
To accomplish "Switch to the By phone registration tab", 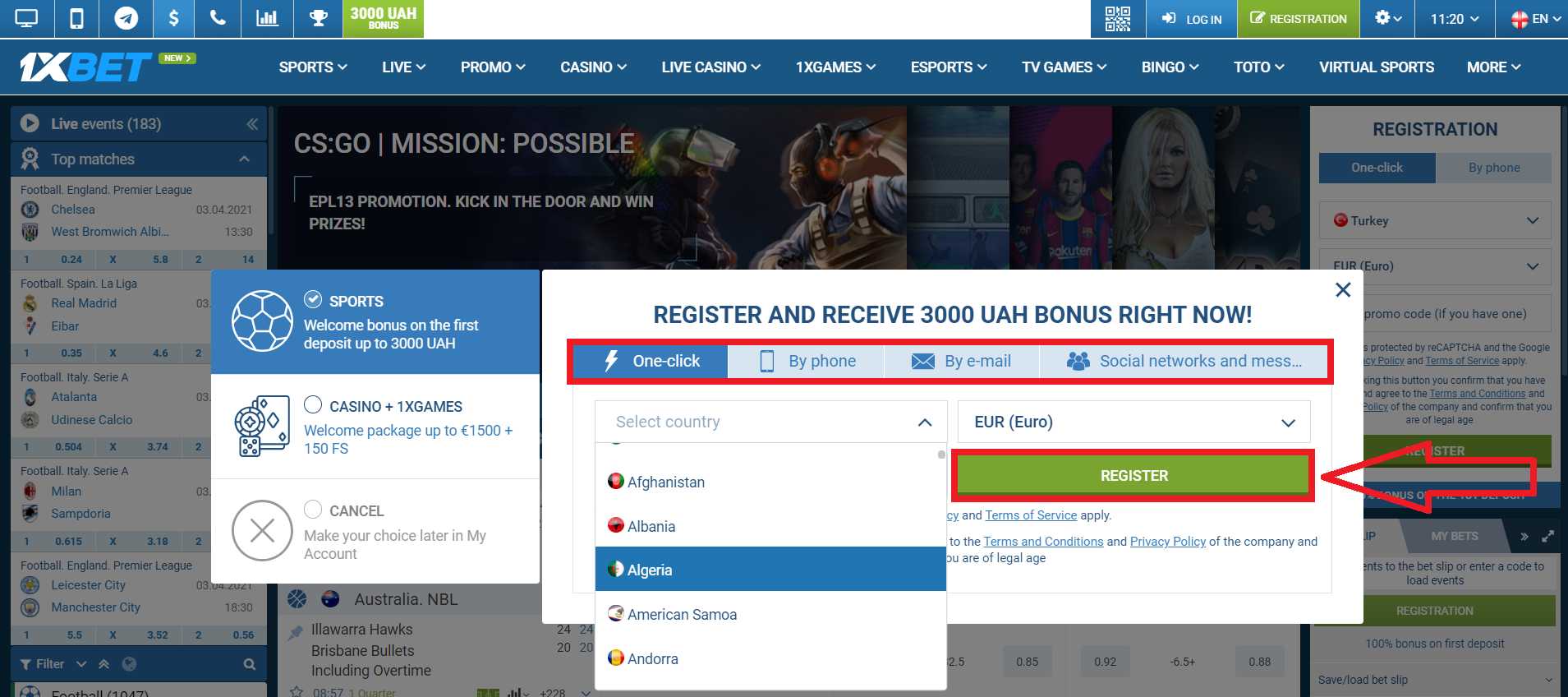I will coord(807,361).
